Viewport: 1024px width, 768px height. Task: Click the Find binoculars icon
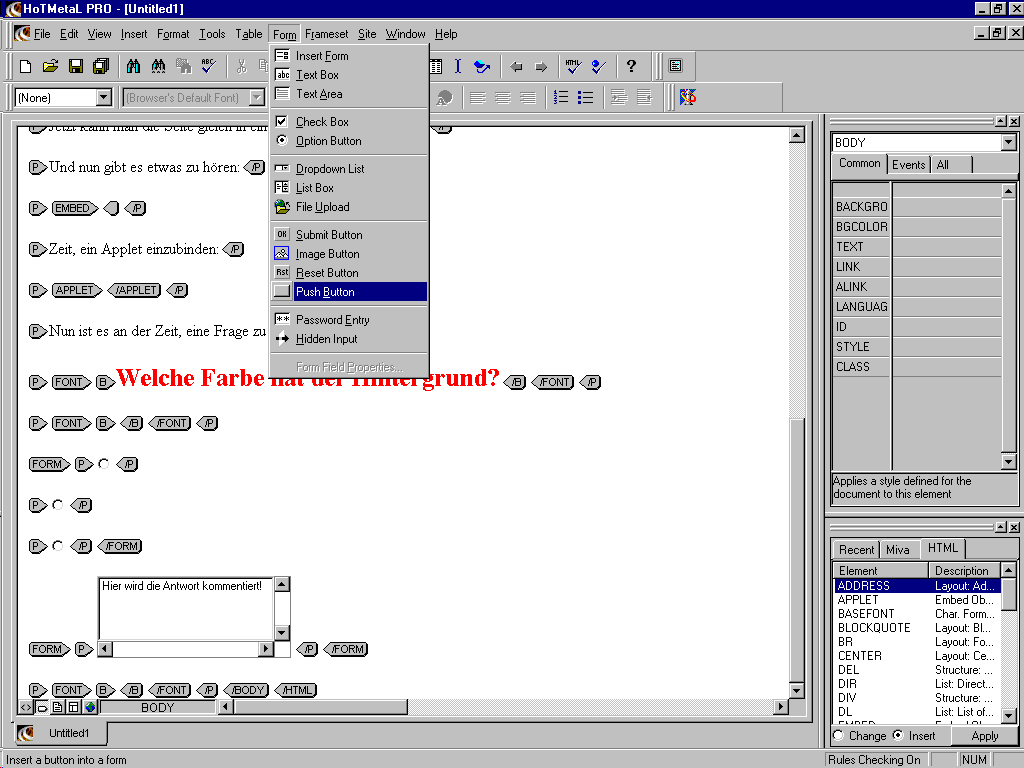coord(133,67)
